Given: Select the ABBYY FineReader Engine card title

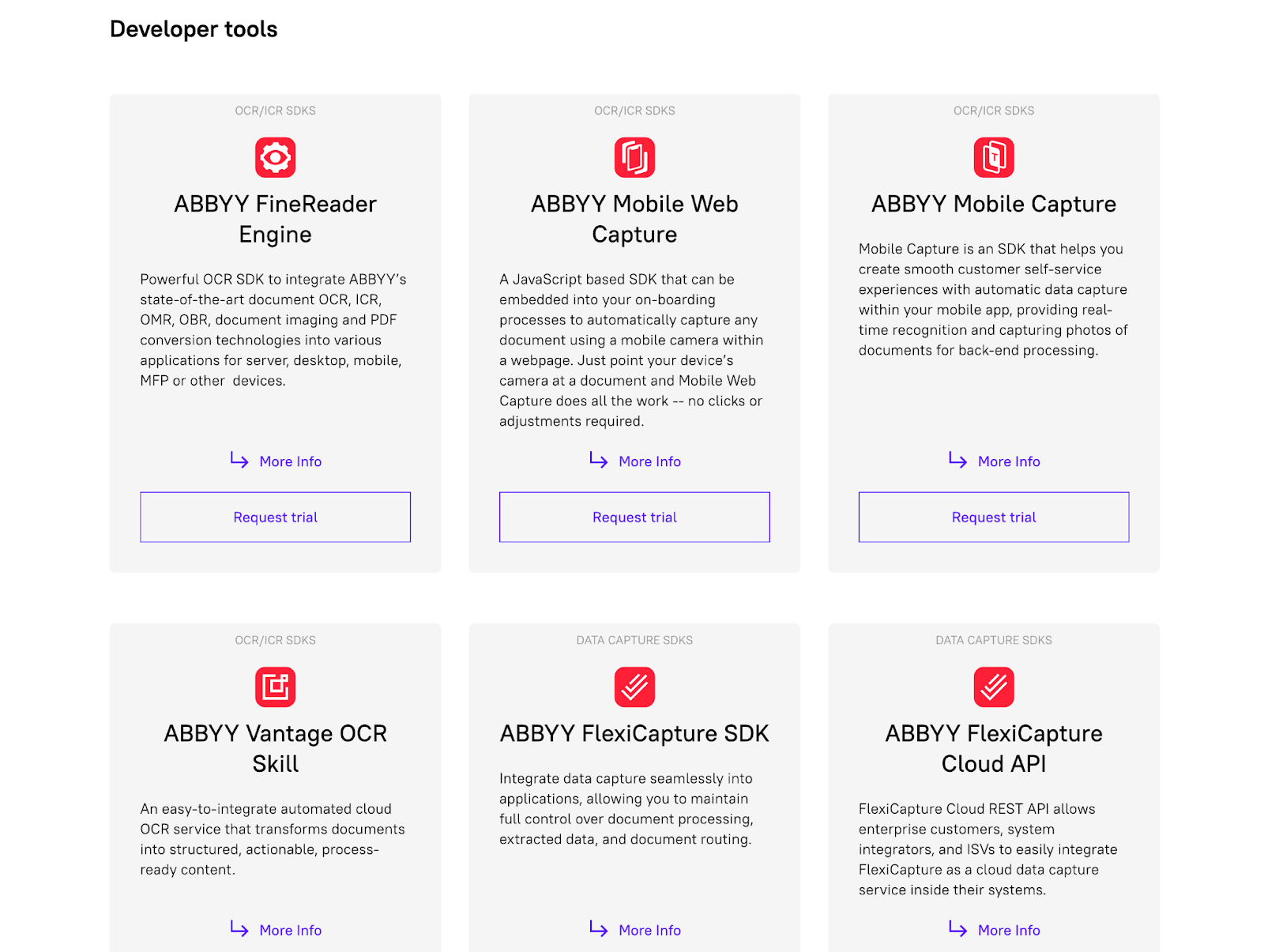Looking at the screenshot, I should (275, 219).
